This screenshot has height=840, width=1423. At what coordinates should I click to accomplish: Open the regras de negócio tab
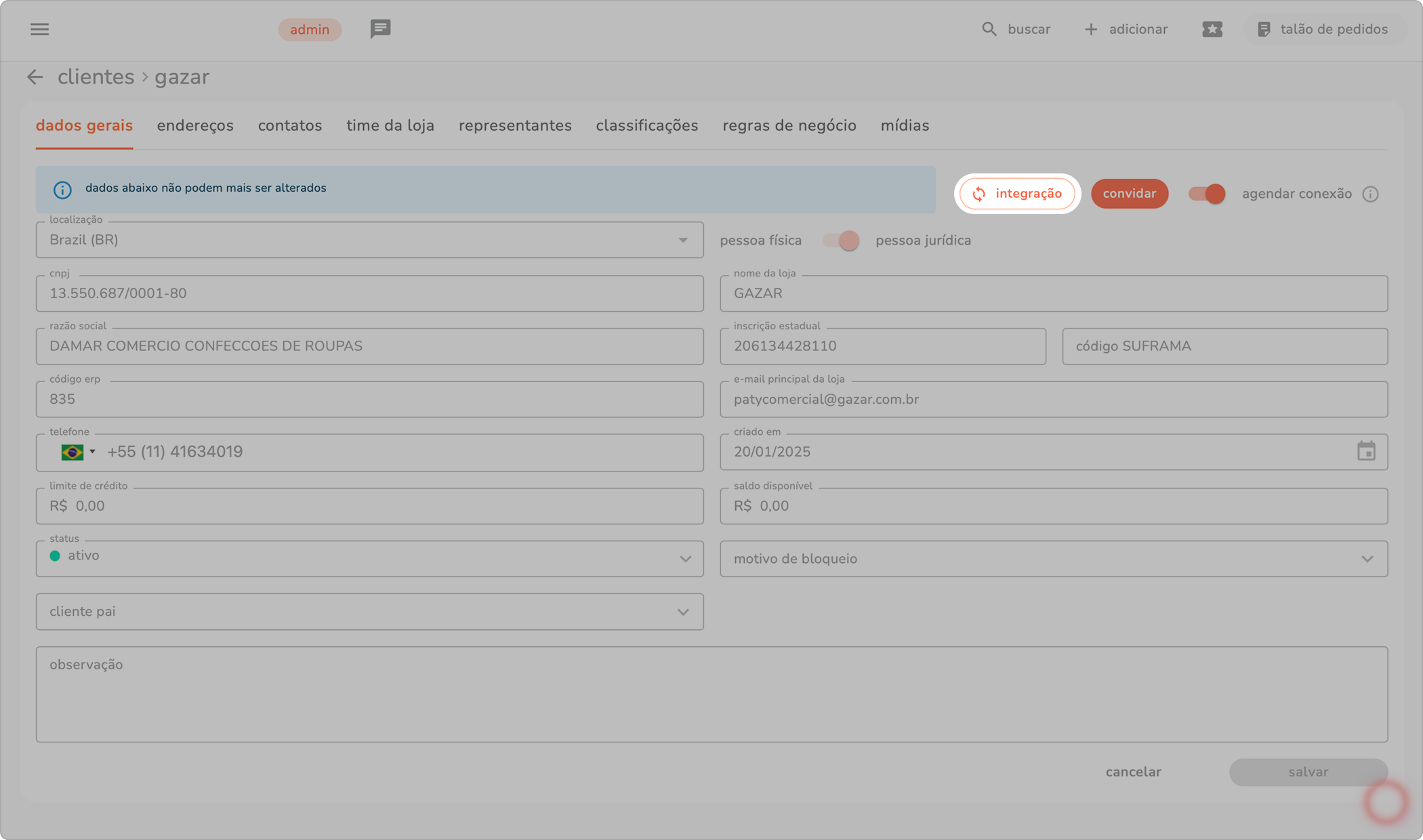tap(789, 126)
